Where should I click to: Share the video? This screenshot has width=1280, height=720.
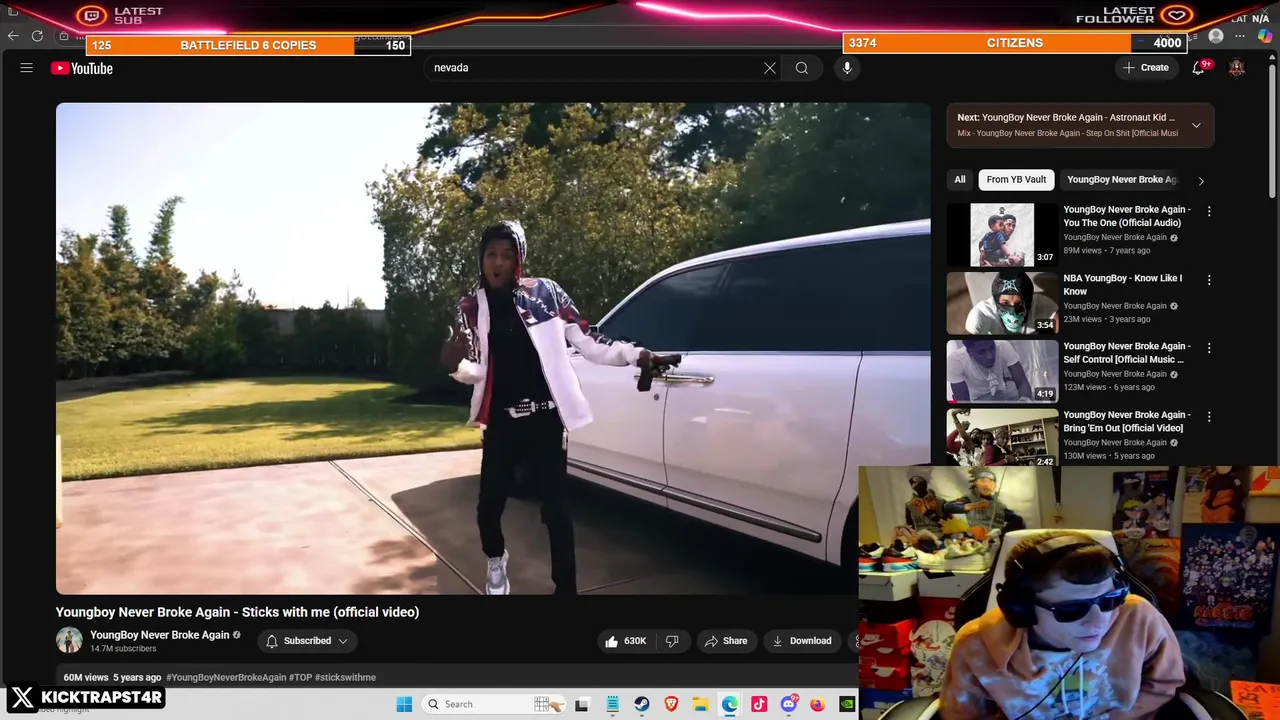point(725,641)
